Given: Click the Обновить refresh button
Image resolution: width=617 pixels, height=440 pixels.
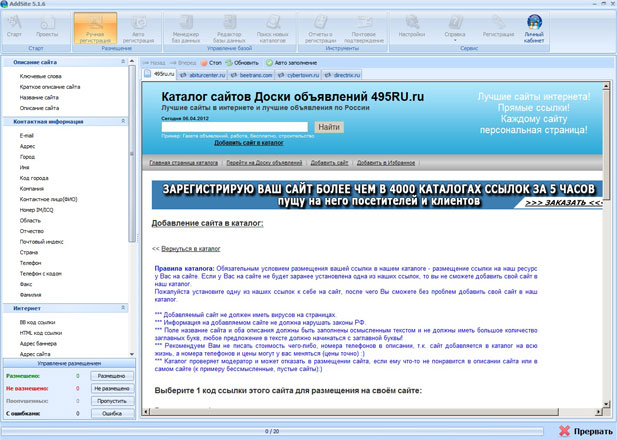Looking at the screenshot, I should point(242,63).
